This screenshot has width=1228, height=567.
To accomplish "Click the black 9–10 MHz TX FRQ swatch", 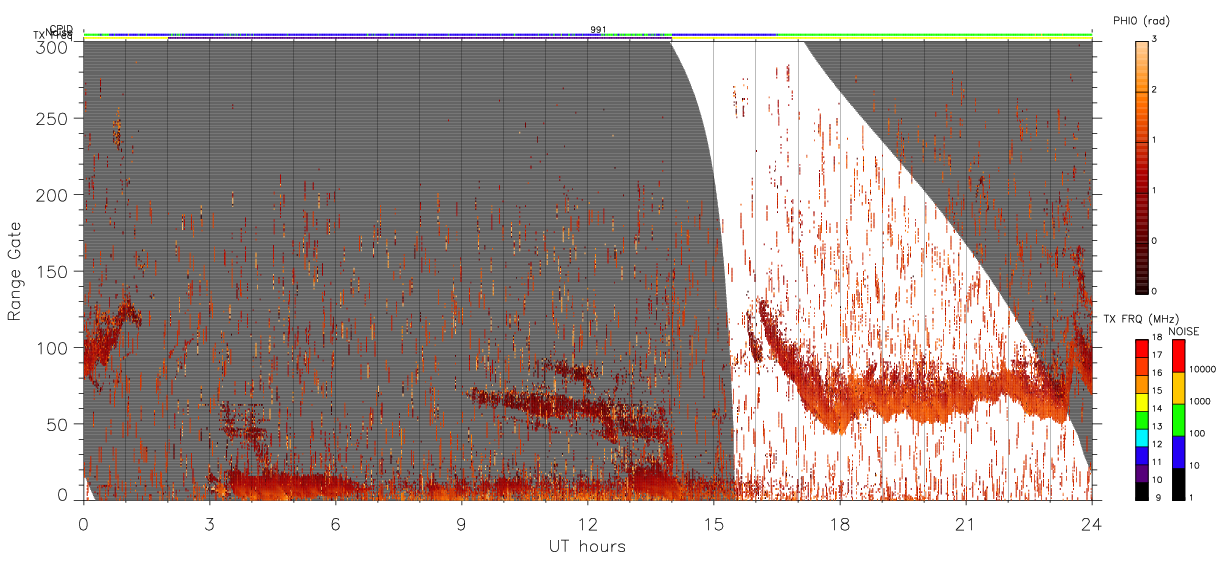I will click(1141, 489).
